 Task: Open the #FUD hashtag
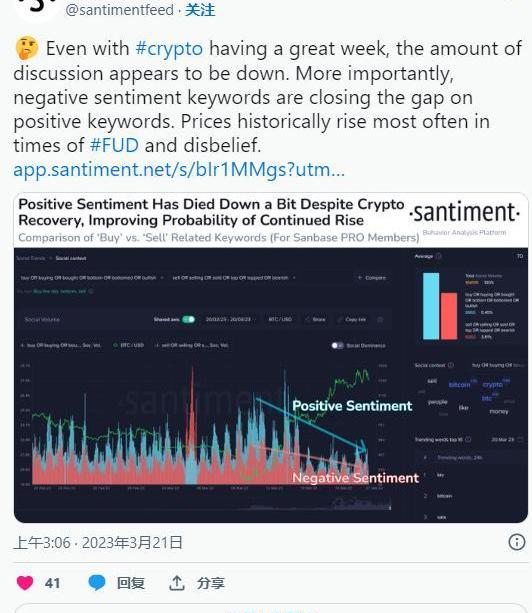pos(114,145)
